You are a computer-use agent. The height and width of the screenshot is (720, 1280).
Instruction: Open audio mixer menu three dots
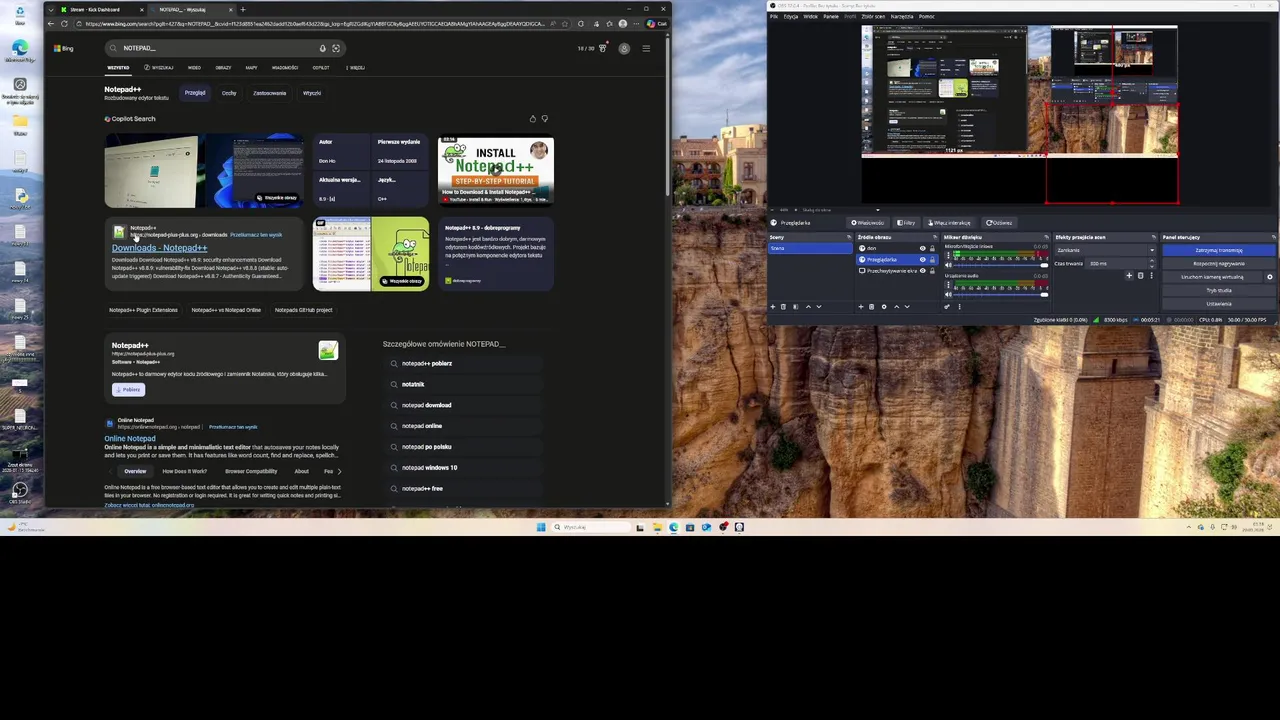click(960, 307)
